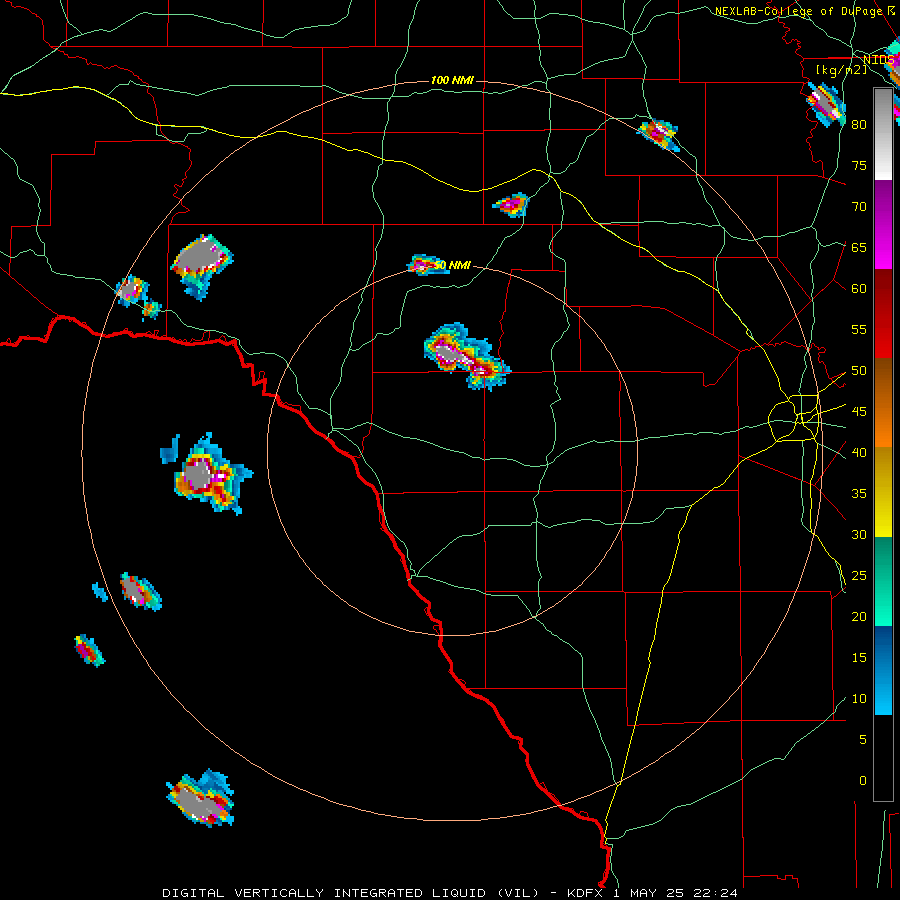Click the scale value 45 label
Viewport: 900px width, 900px height.
(x=859, y=412)
